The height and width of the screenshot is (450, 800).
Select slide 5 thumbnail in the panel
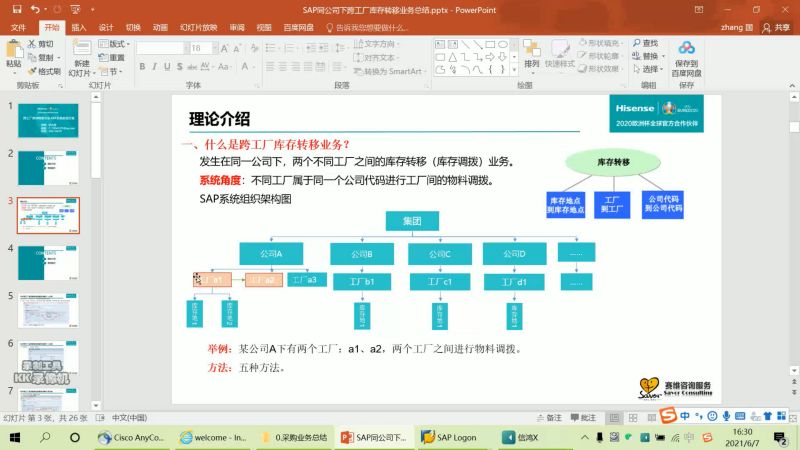click(x=48, y=310)
